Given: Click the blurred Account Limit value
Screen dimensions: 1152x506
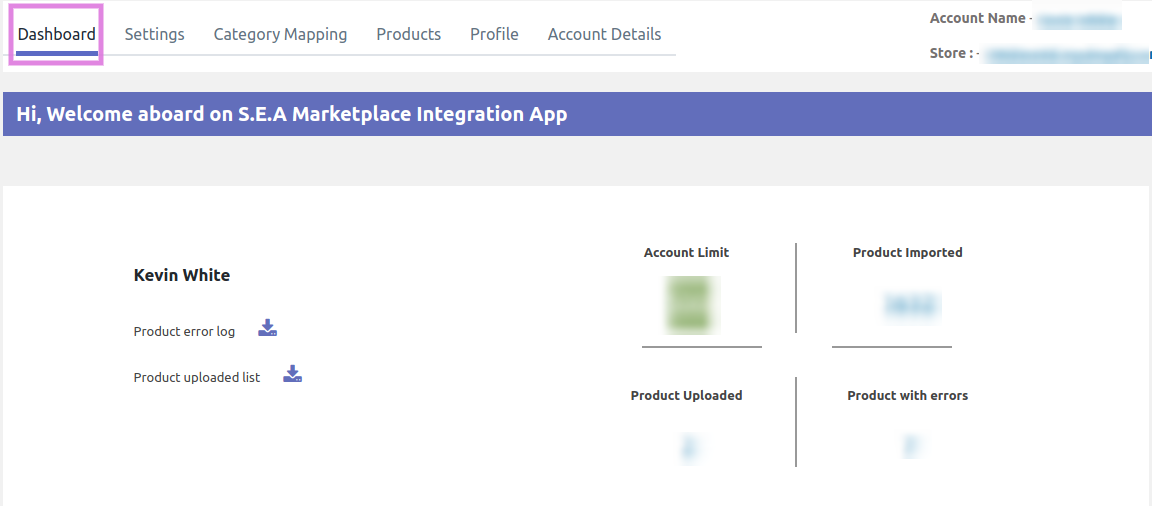Looking at the screenshot, I should (691, 304).
